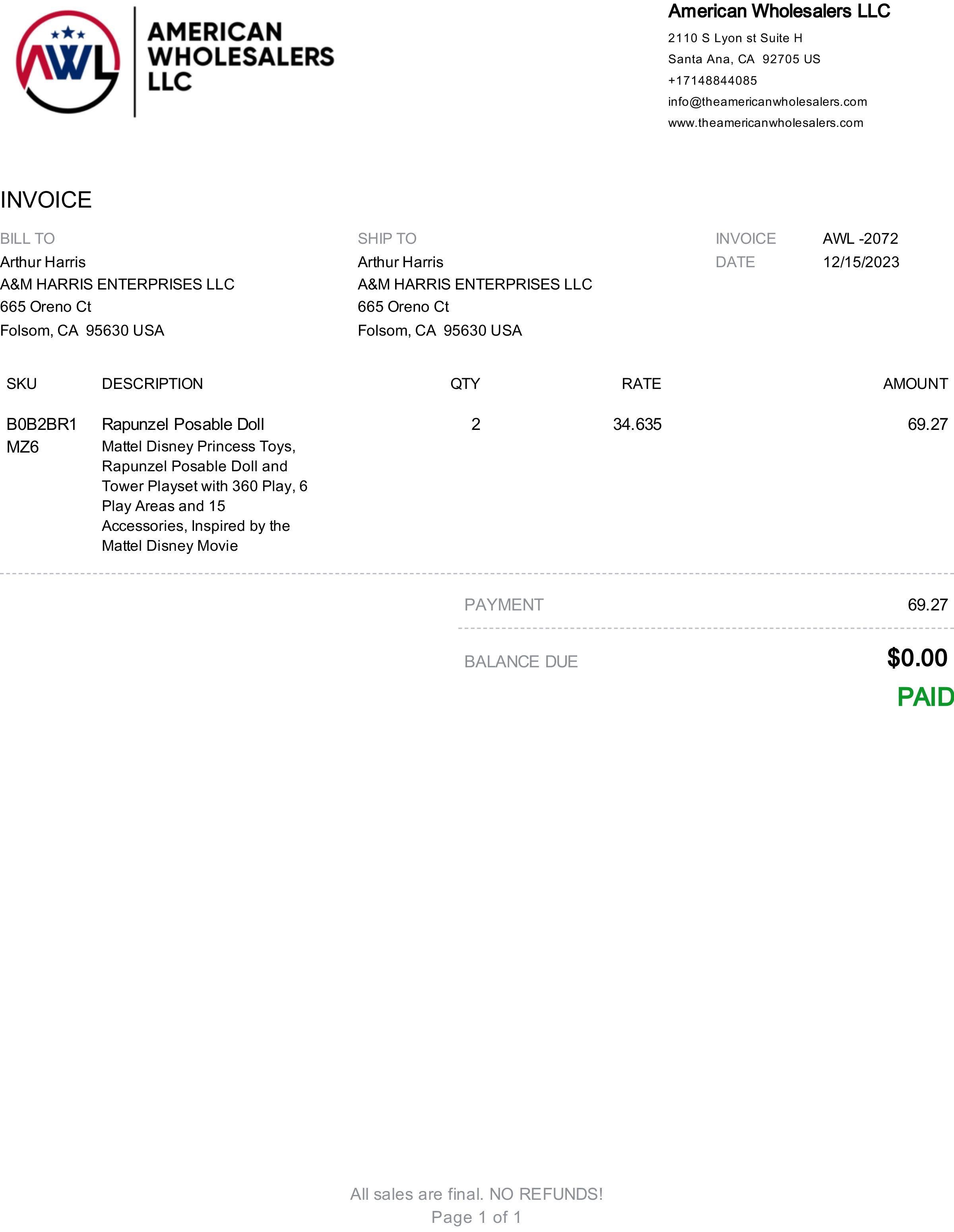Select the SKU column header
Image resolution: width=954 pixels, height=1232 pixels.
(x=21, y=384)
